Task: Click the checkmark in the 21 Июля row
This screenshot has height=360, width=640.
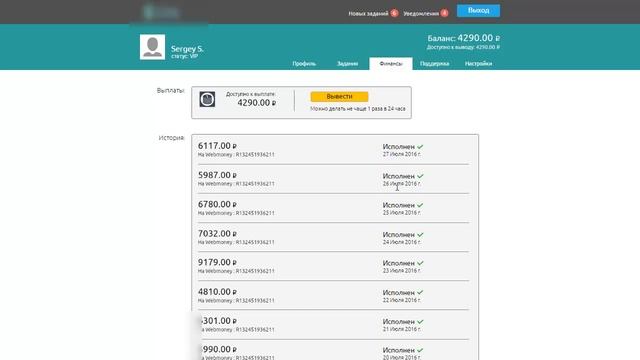Action: pos(420,322)
